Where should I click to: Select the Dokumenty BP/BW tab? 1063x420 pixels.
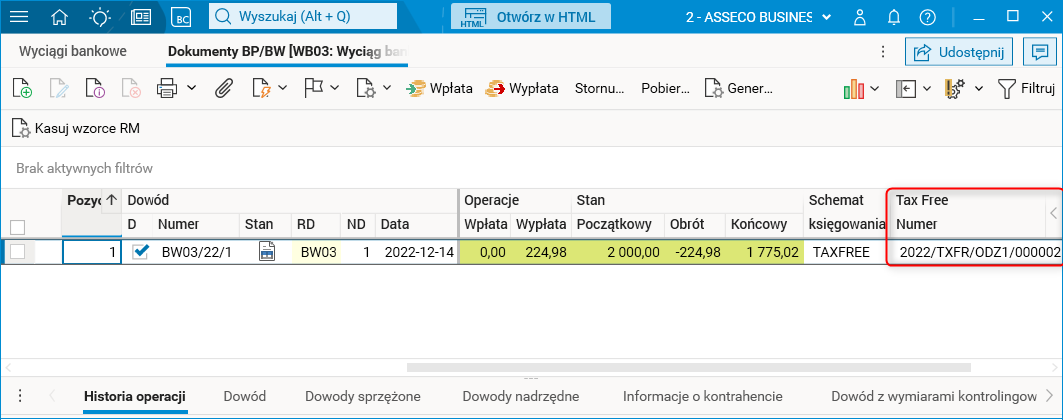tap(287, 51)
